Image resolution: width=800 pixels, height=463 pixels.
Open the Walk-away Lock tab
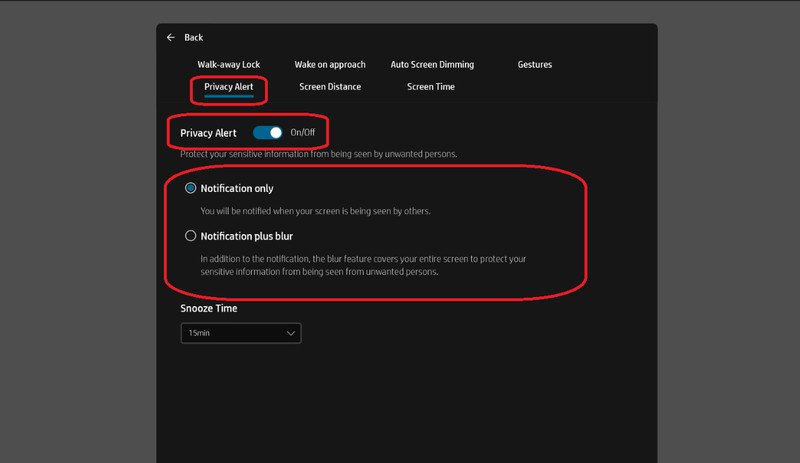tap(228, 65)
